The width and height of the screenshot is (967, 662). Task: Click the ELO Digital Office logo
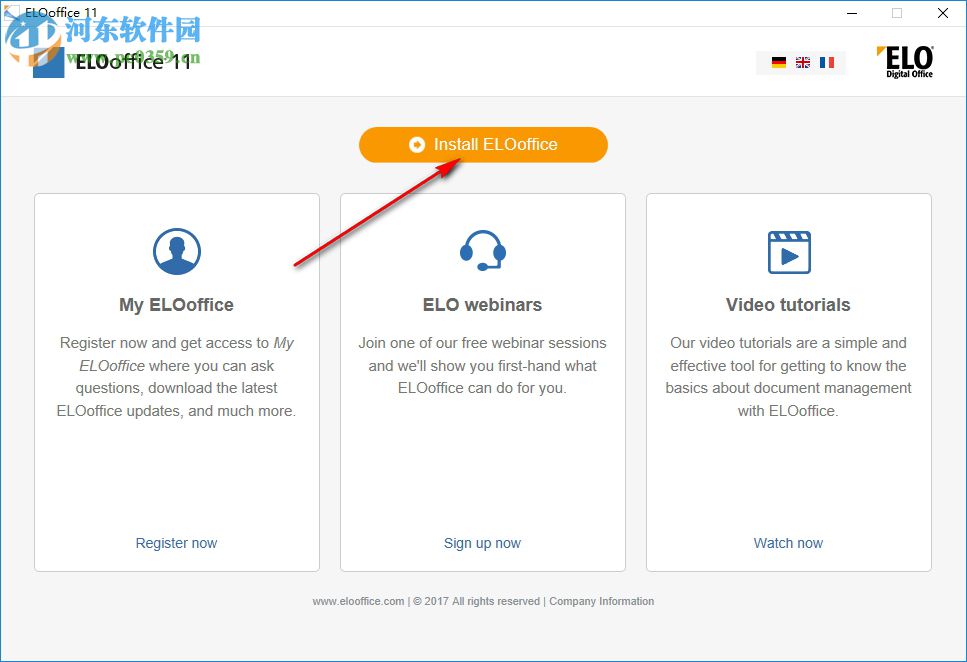905,60
